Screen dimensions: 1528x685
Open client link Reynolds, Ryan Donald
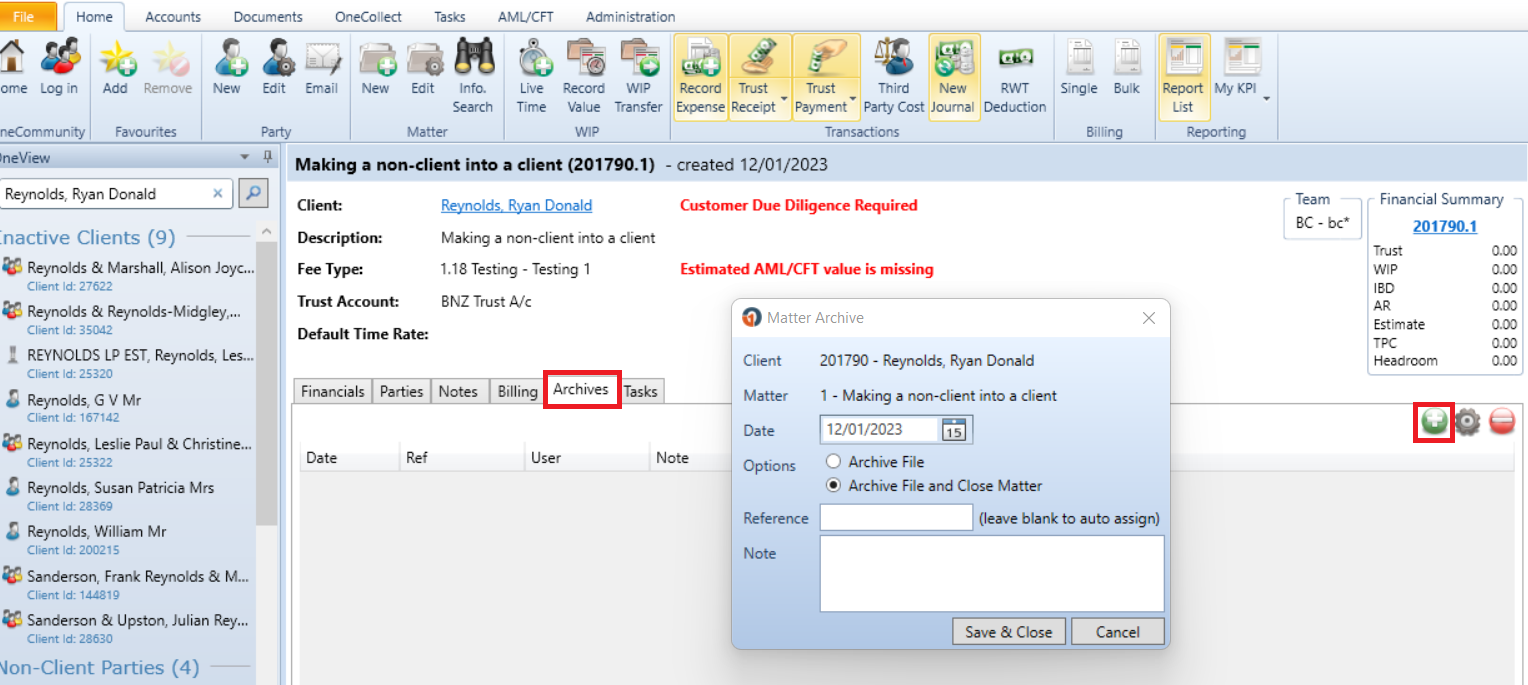(x=516, y=205)
